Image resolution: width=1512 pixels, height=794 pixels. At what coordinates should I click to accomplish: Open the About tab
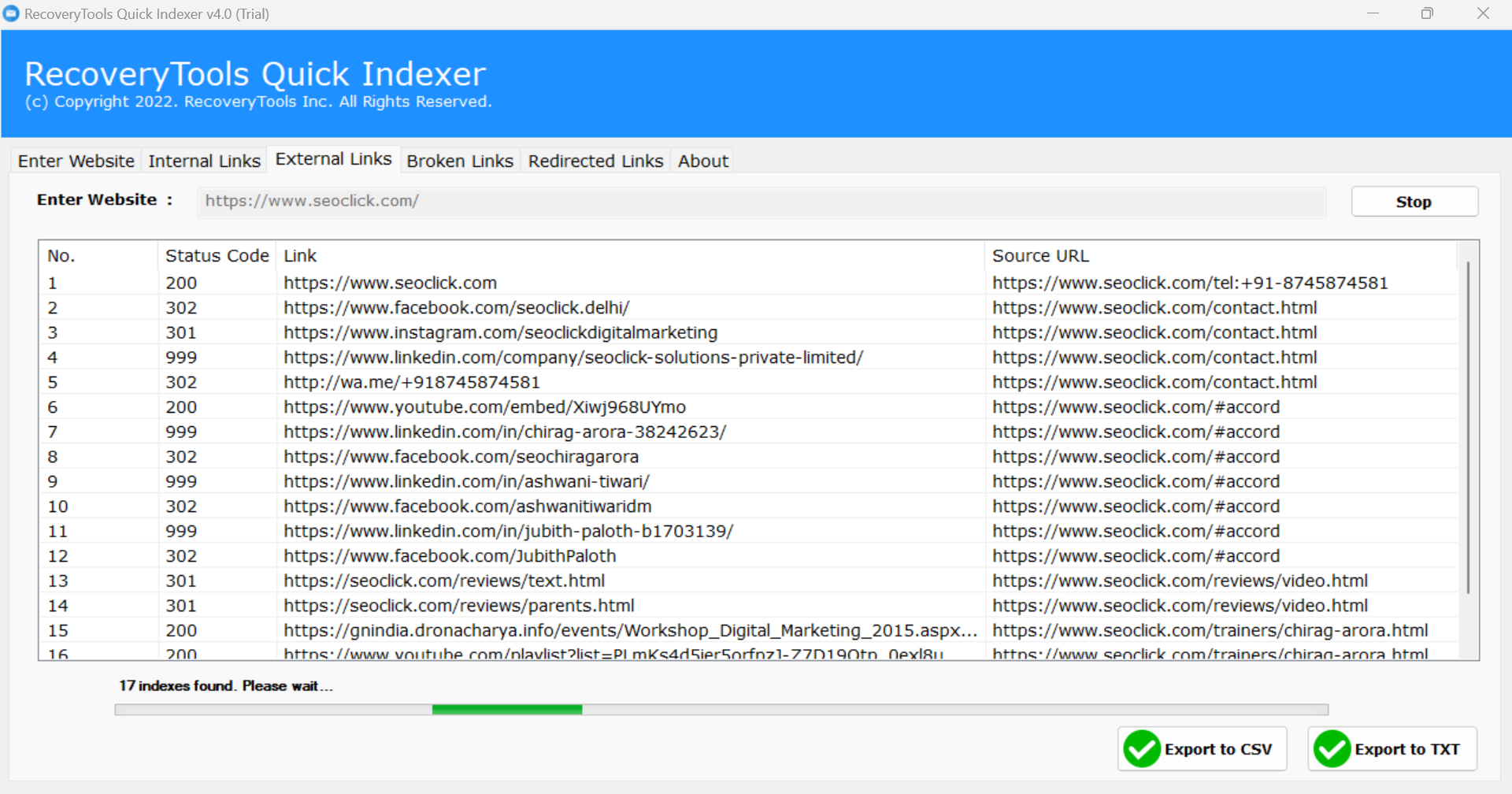pos(703,161)
